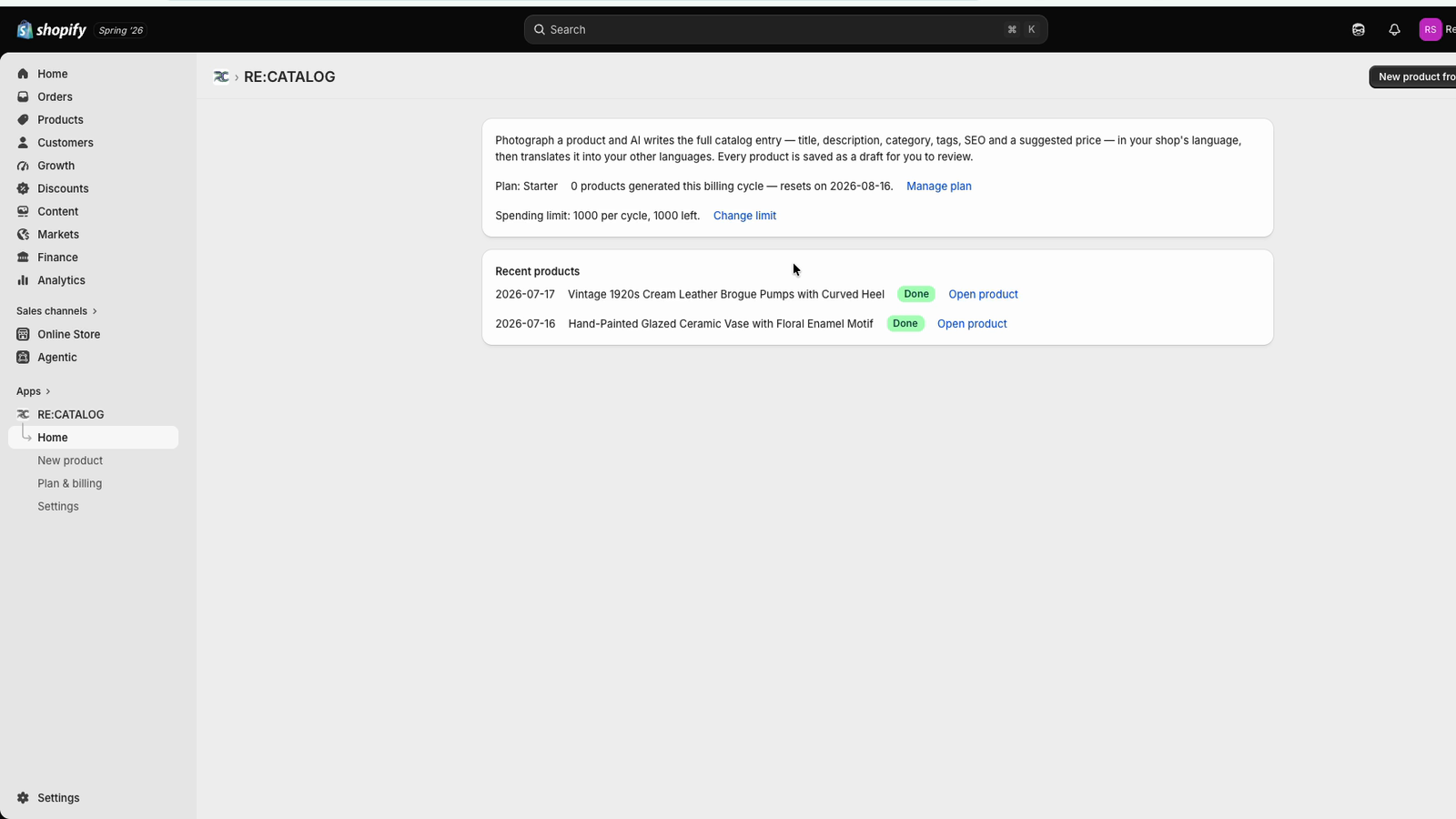Click the Discounts badge icon
1456x819 pixels.
23,188
